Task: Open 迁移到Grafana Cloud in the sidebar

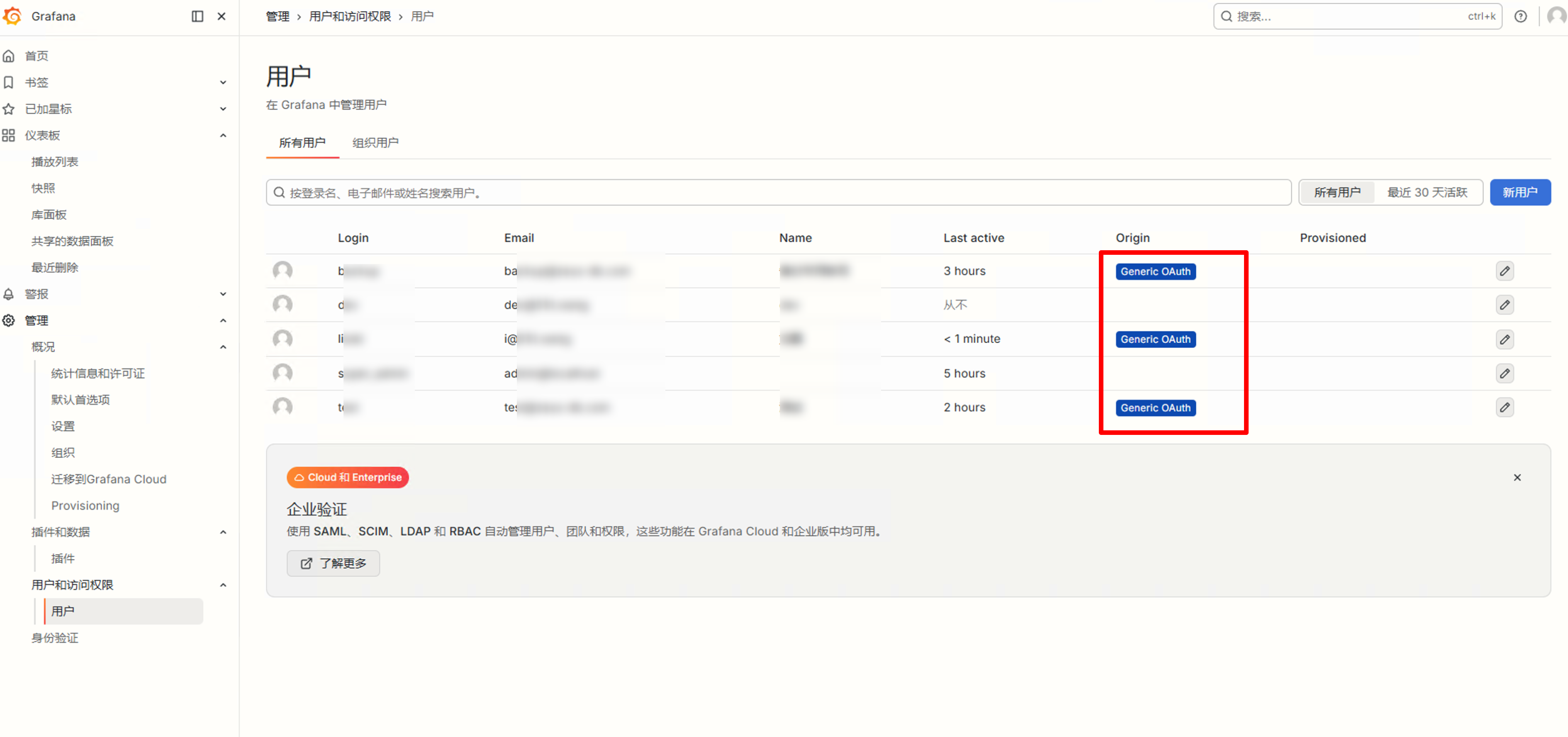Action: coord(108,479)
